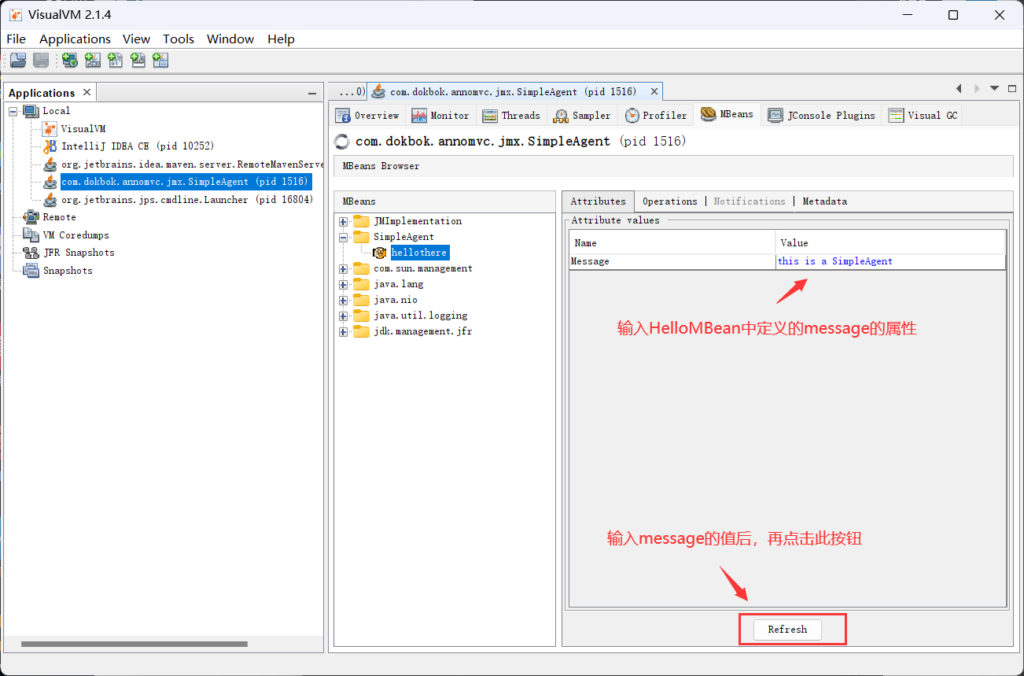Select 'IntelliJ IDEA CE (pid 10252)' in tree
The width and height of the screenshot is (1024, 676).
tap(138, 146)
